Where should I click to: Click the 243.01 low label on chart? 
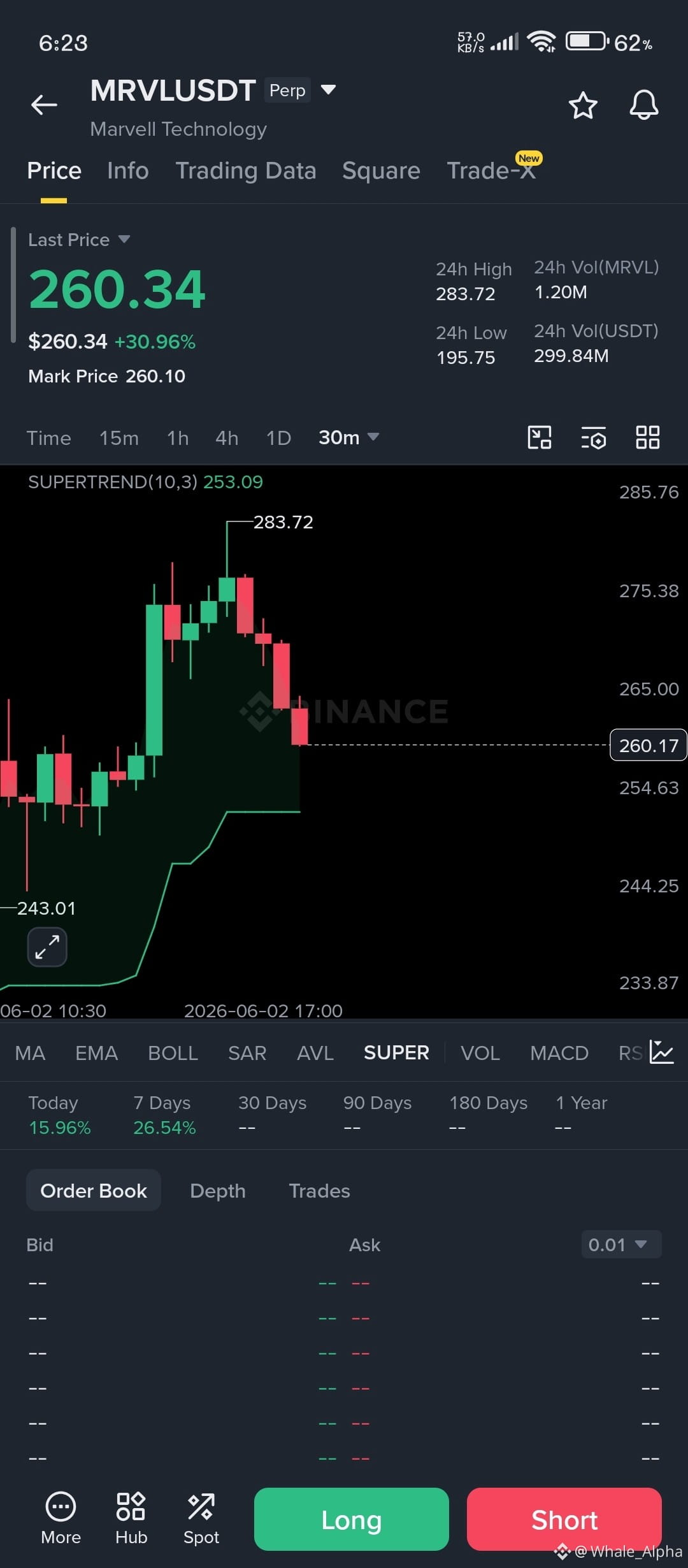pos(47,908)
